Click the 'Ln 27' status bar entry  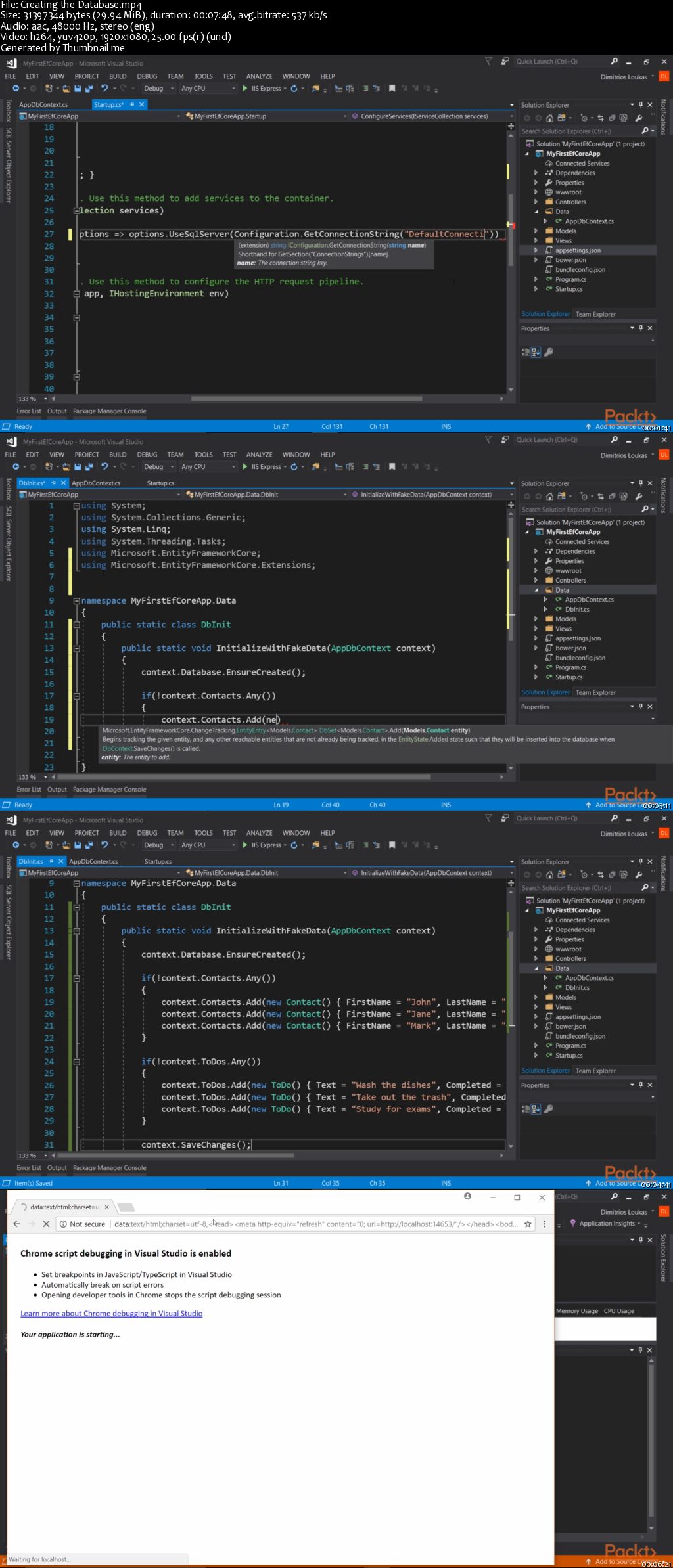[x=281, y=426]
